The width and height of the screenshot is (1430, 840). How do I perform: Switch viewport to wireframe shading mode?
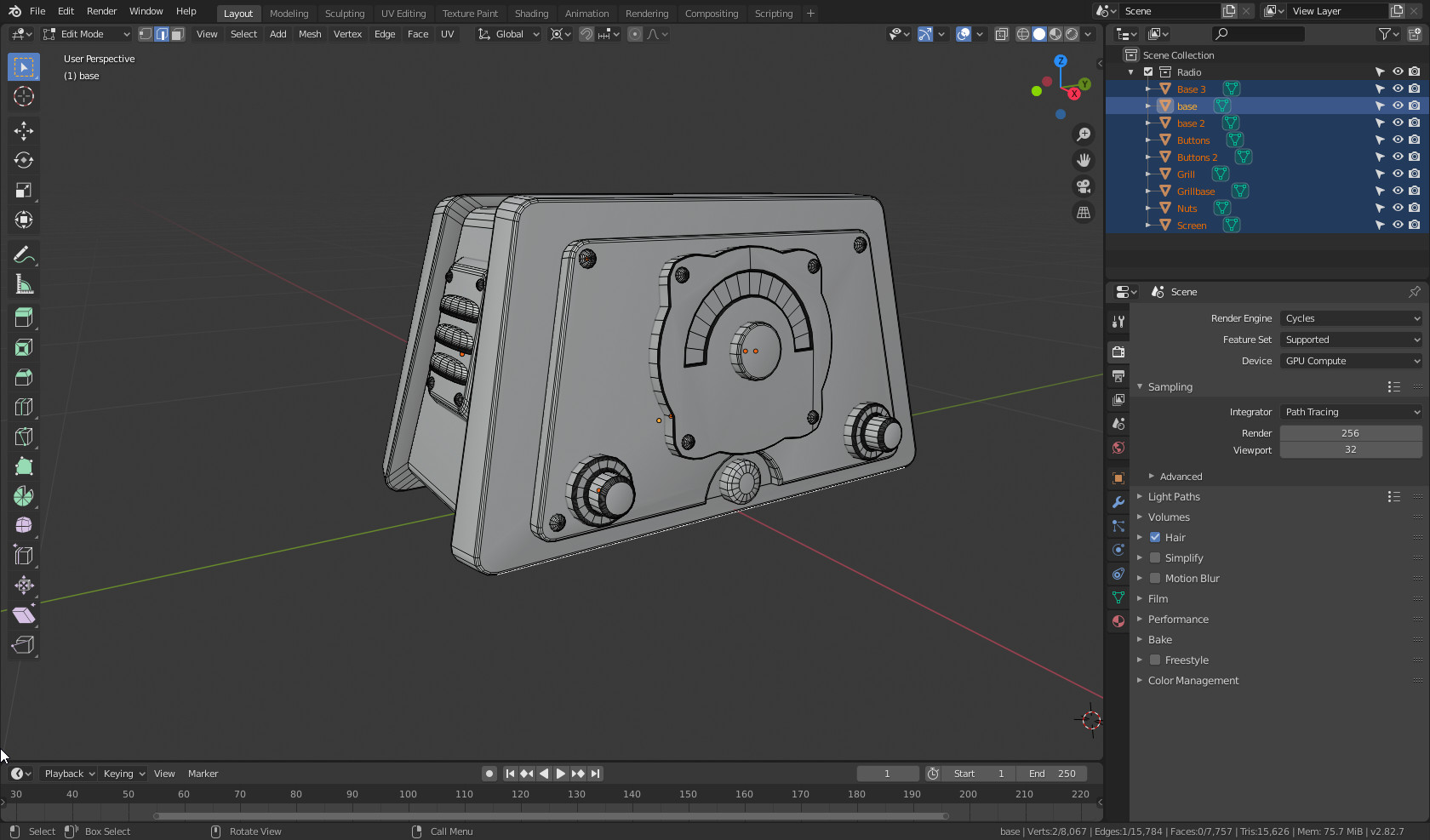point(1022,34)
